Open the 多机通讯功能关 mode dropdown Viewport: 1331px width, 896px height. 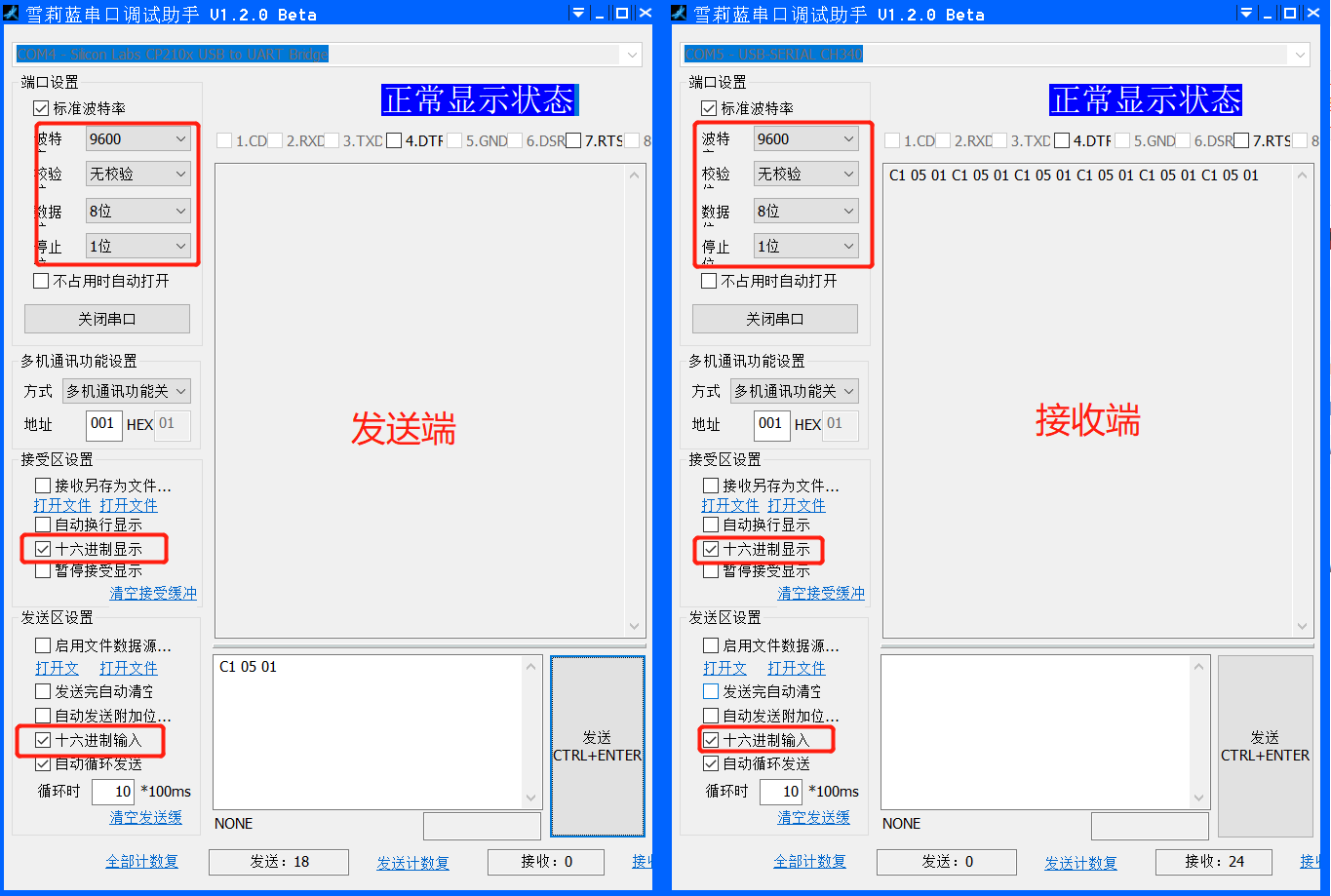point(126,390)
